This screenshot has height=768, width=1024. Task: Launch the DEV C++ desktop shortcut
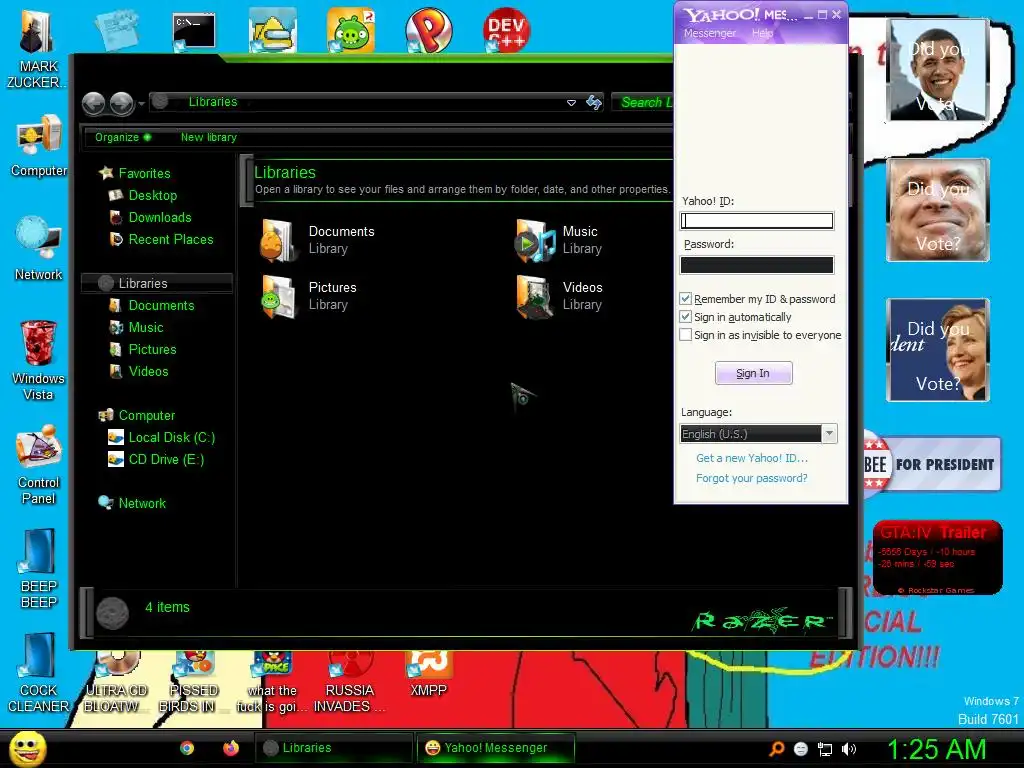coord(506,30)
